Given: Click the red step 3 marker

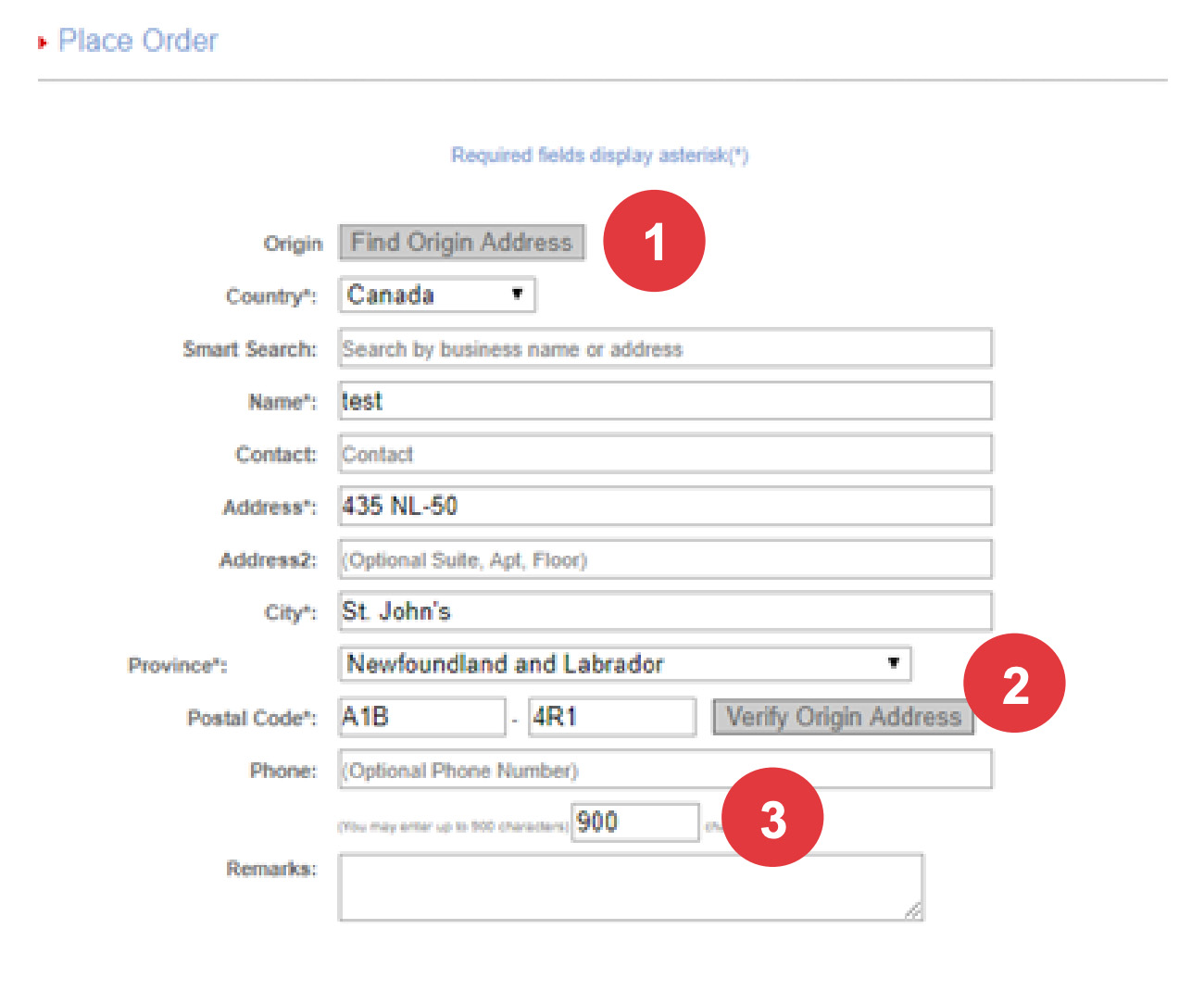Looking at the screenshot, I should [772, 818].
